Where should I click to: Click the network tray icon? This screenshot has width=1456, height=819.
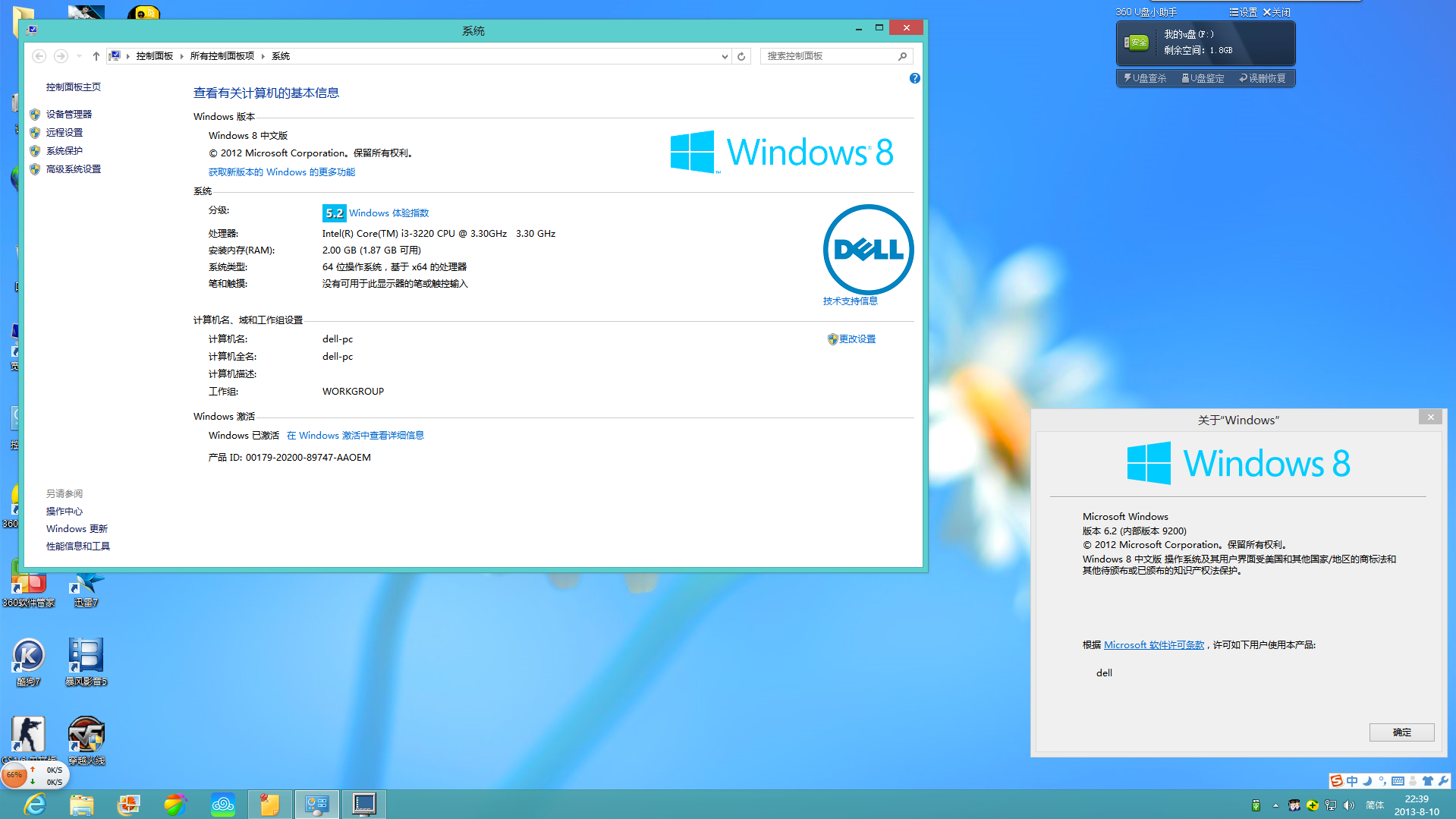[1331, 805]
